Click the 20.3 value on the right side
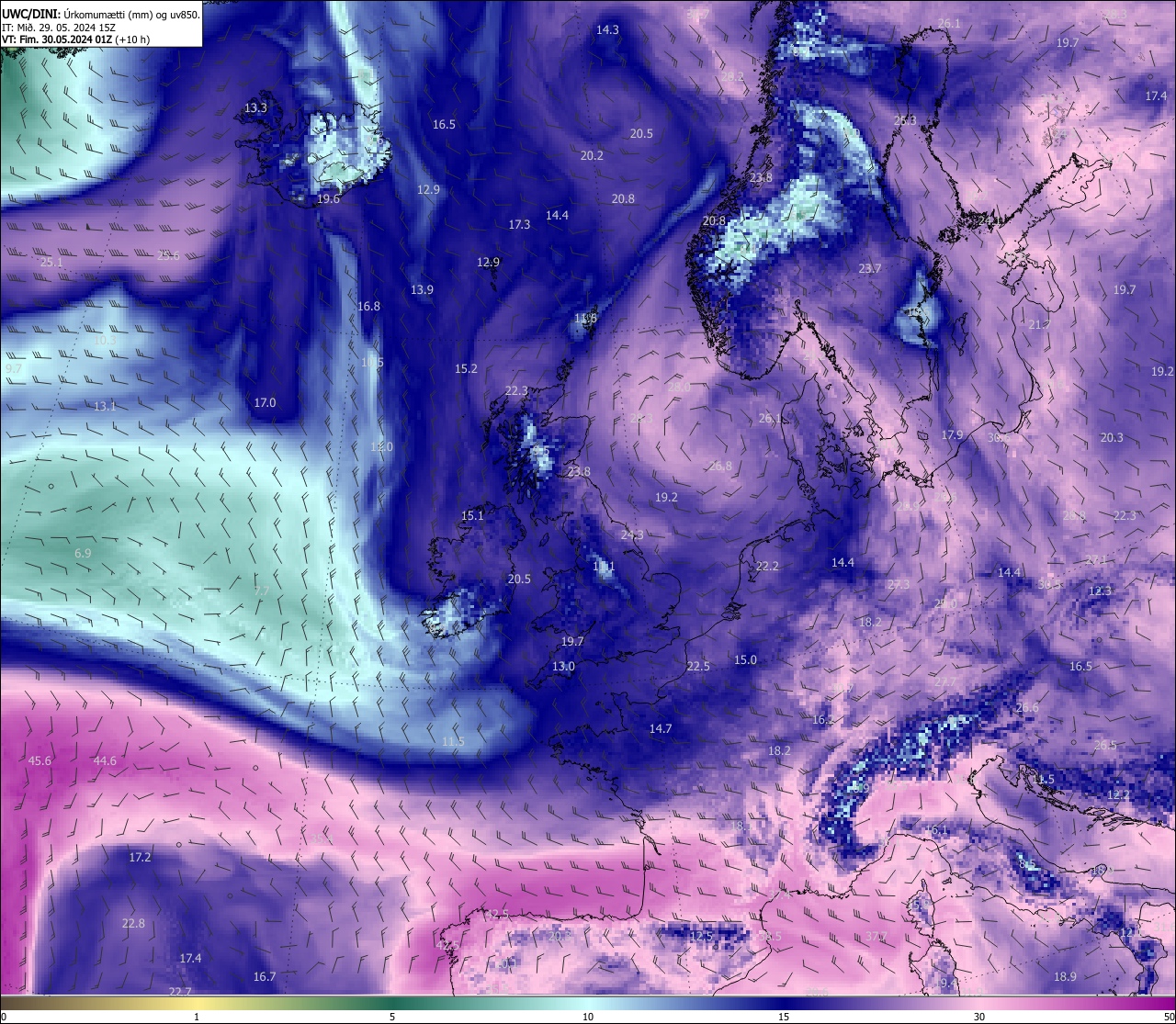 [1112, 438]
